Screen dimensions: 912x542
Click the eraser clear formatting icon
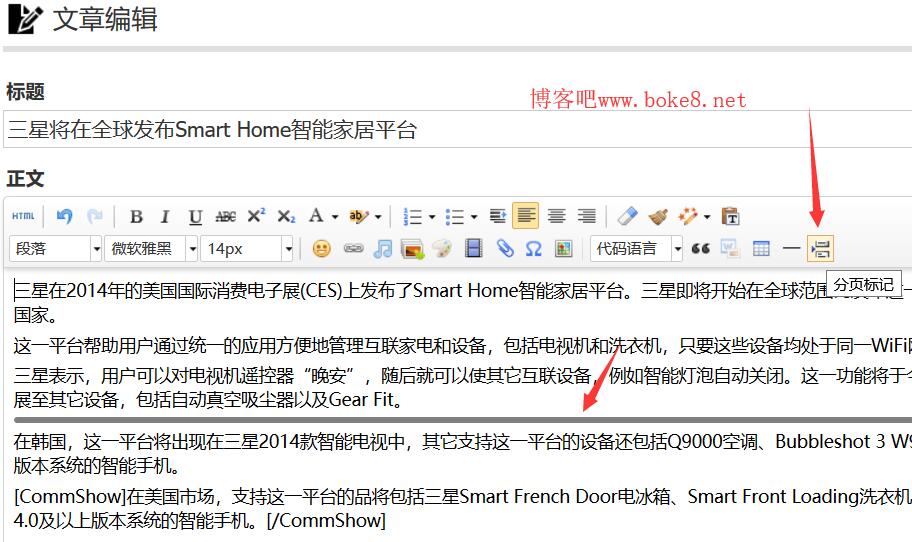627,216
